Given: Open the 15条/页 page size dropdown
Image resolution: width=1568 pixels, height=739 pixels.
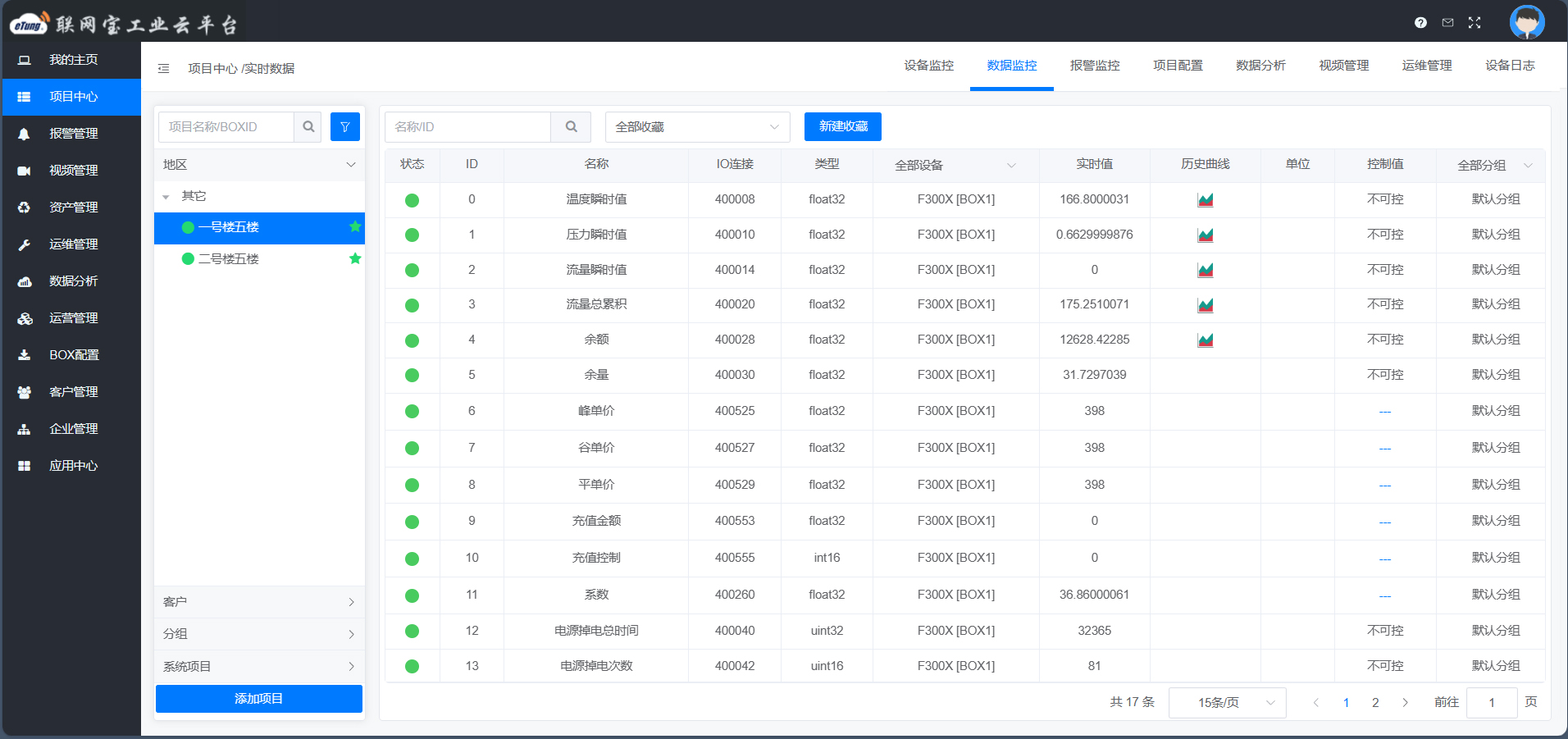Looking at the screenshot, I should pyautogui.click(x=1227, y=703).
